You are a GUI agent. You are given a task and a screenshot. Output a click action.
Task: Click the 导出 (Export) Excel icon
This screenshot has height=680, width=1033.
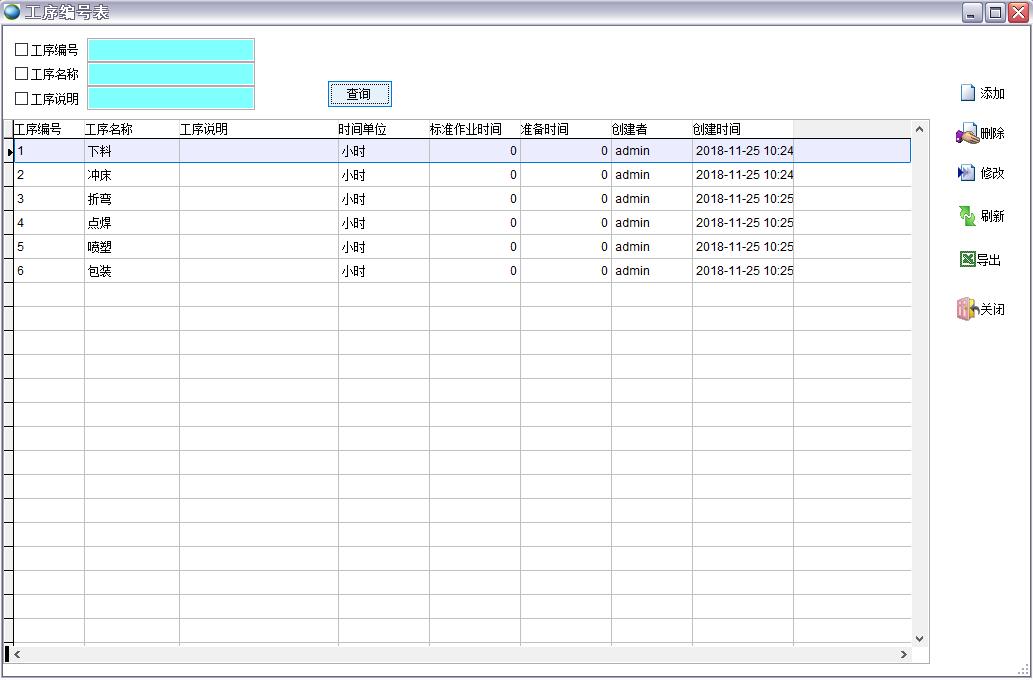(967, 260)
